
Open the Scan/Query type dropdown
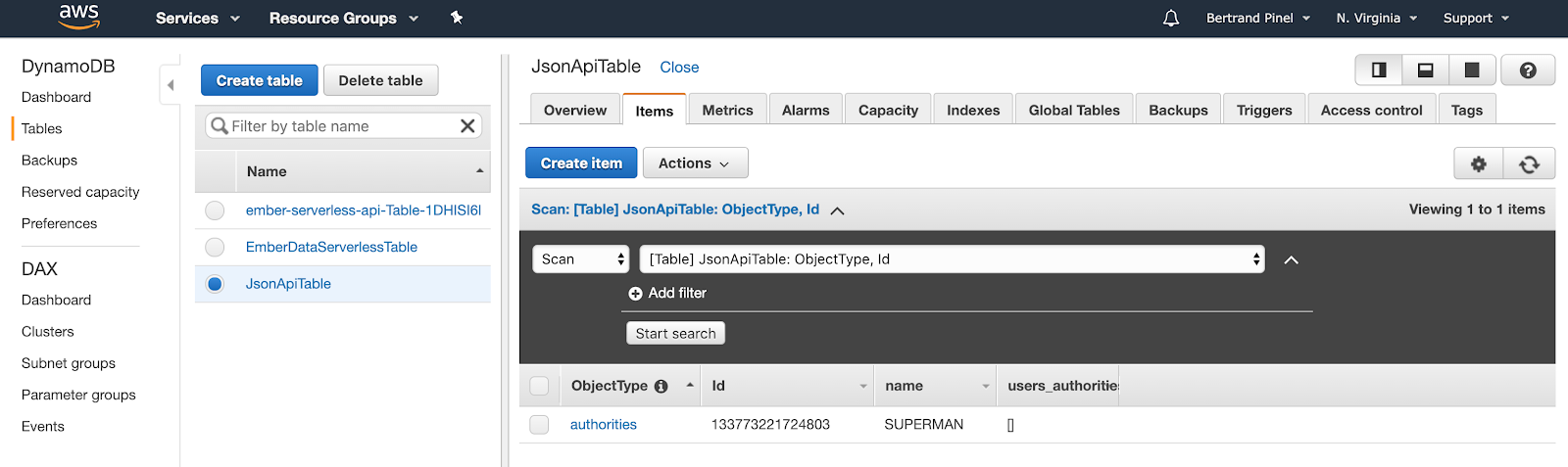point(581,259)
